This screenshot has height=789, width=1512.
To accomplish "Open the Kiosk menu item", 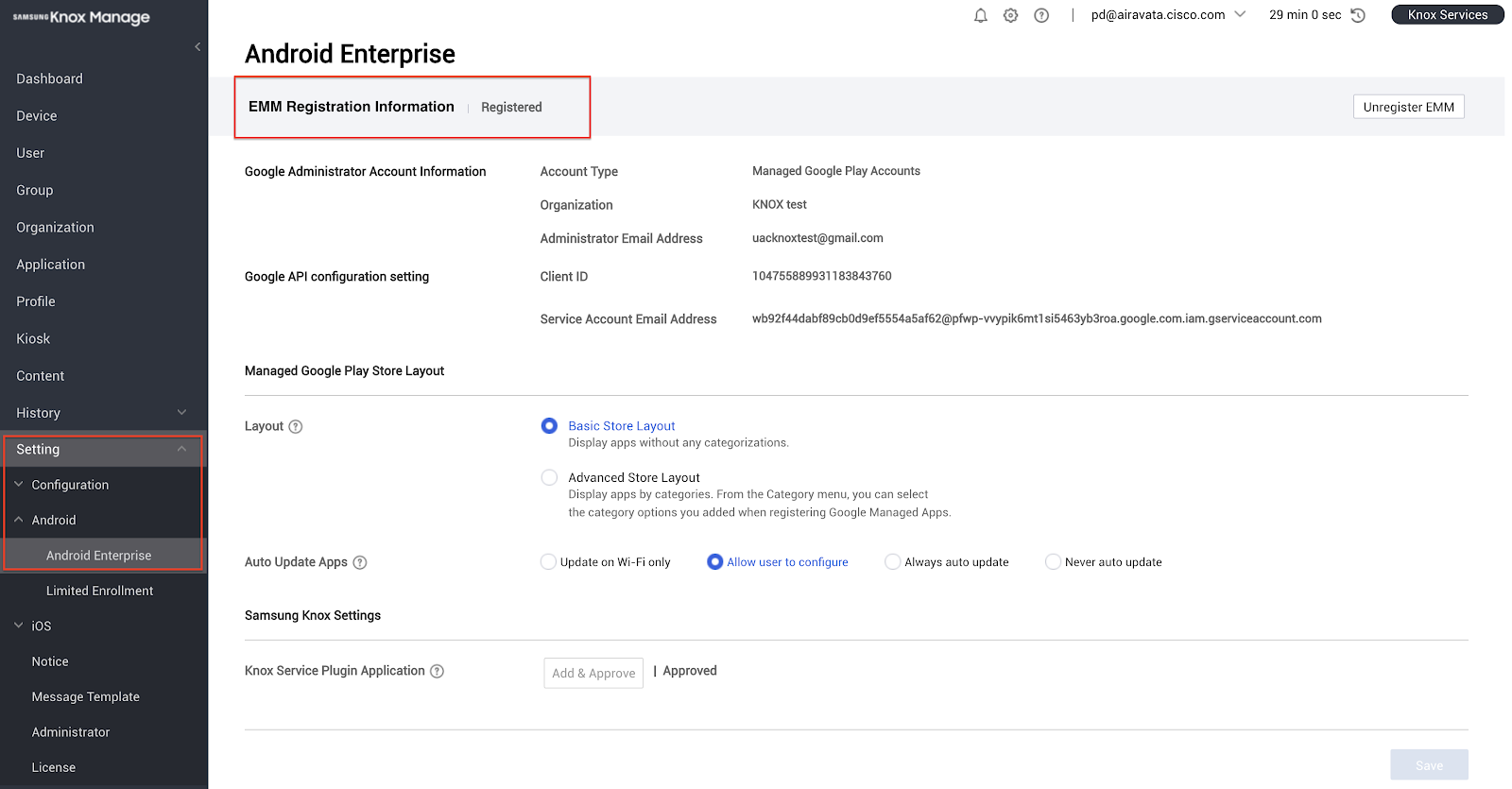I will tap(33, 338).
